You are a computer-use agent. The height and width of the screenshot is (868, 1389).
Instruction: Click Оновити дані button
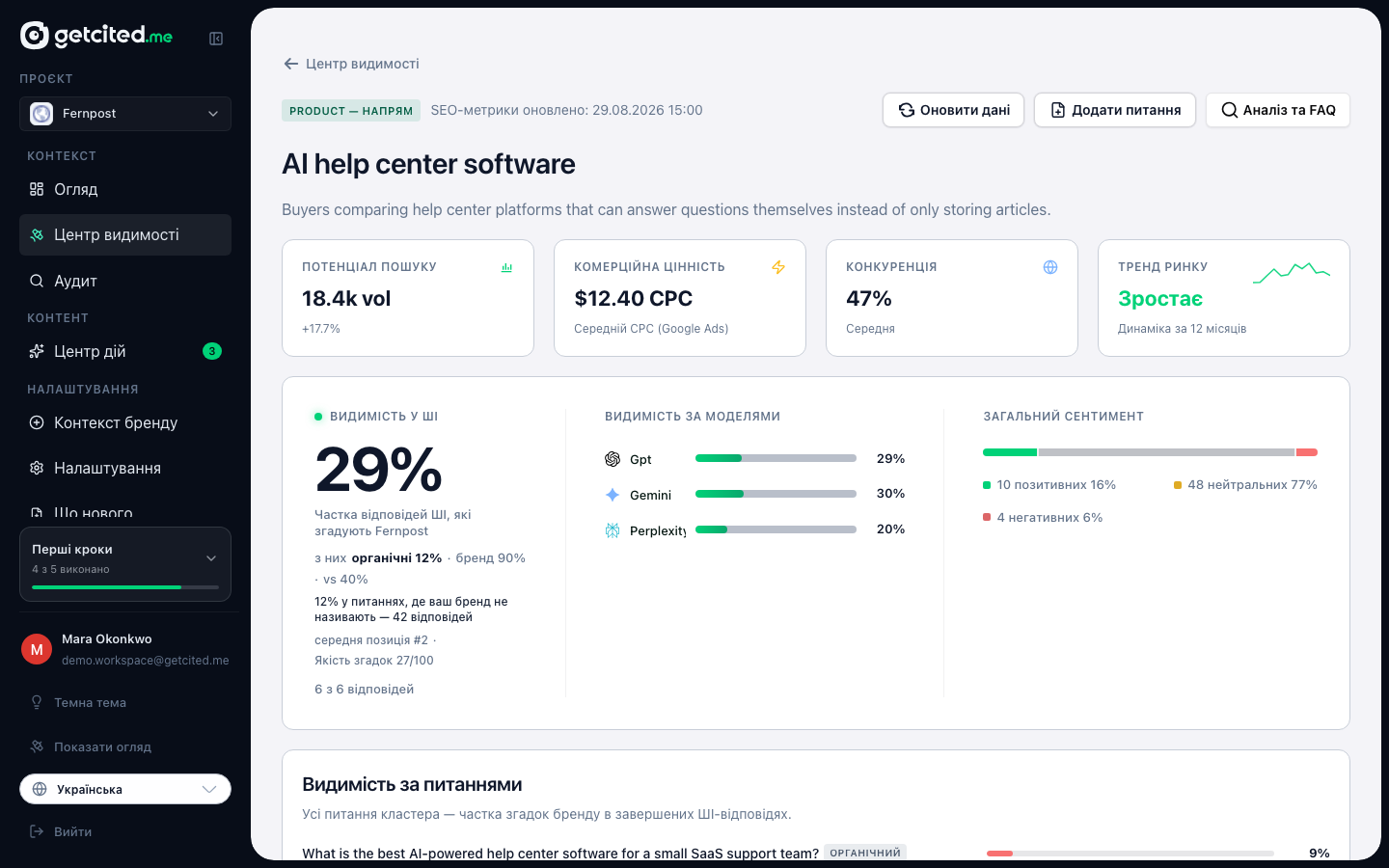tap(953, 110)
